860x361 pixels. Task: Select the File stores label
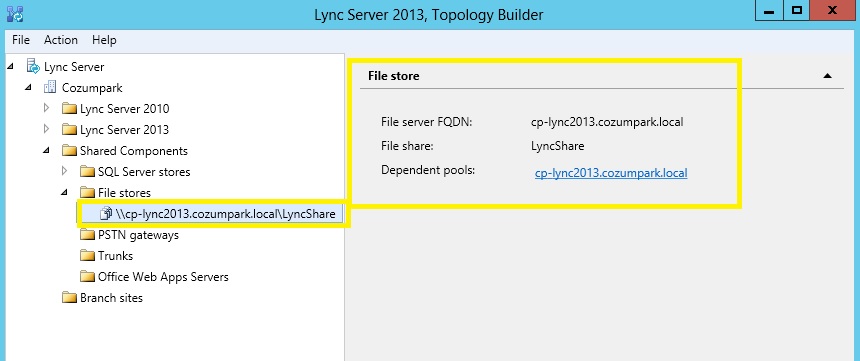coord(125,193)
